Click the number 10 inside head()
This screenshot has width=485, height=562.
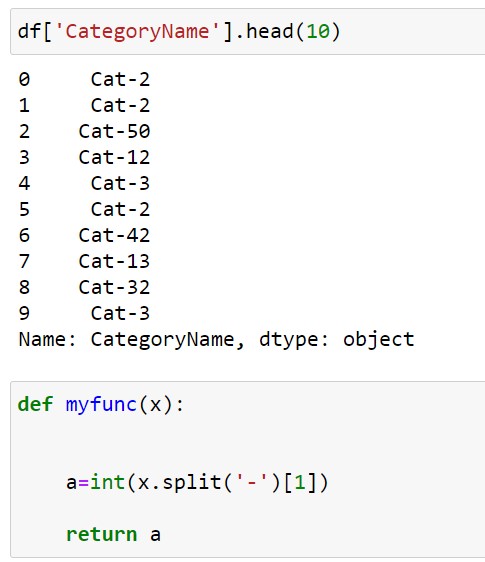[318, 32]
